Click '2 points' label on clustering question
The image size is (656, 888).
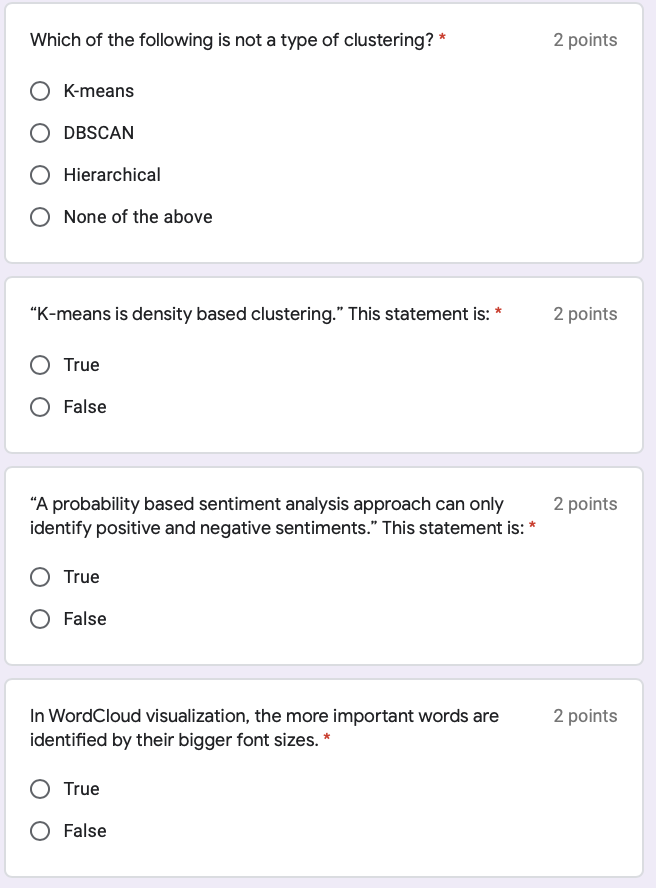coord(585,40)
